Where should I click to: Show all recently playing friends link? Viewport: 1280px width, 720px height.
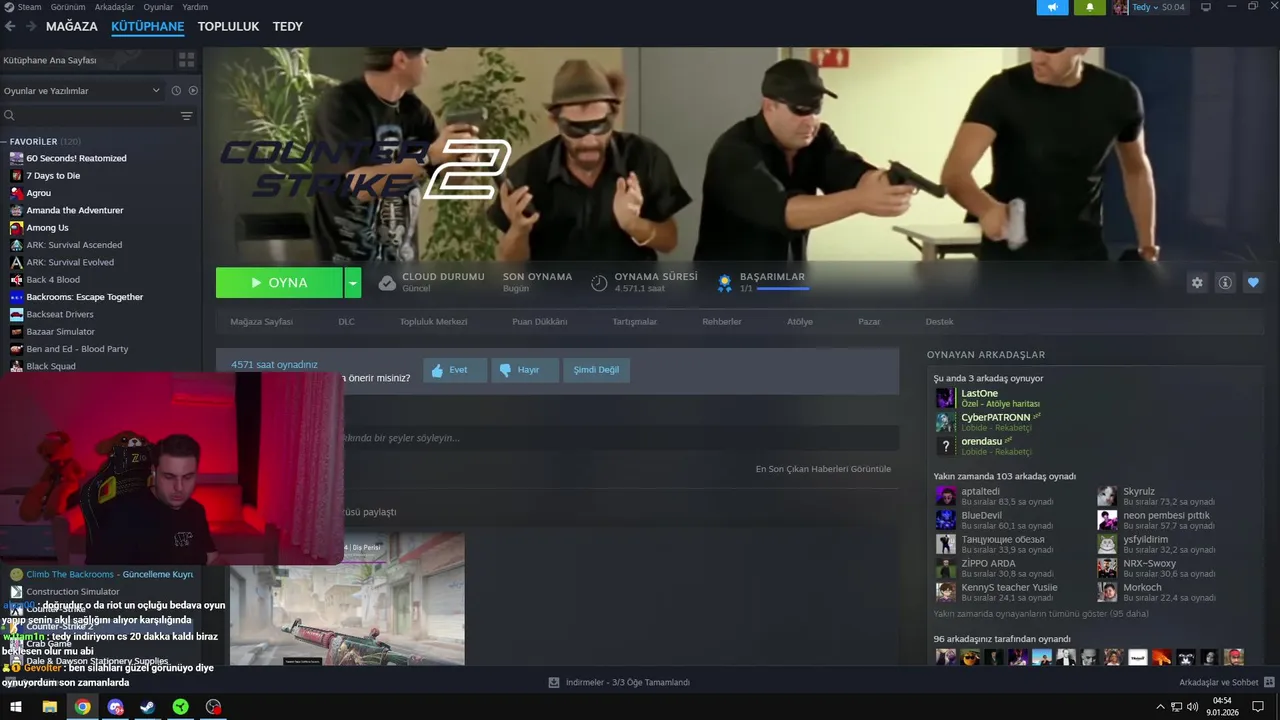[x=1041, y=614]
